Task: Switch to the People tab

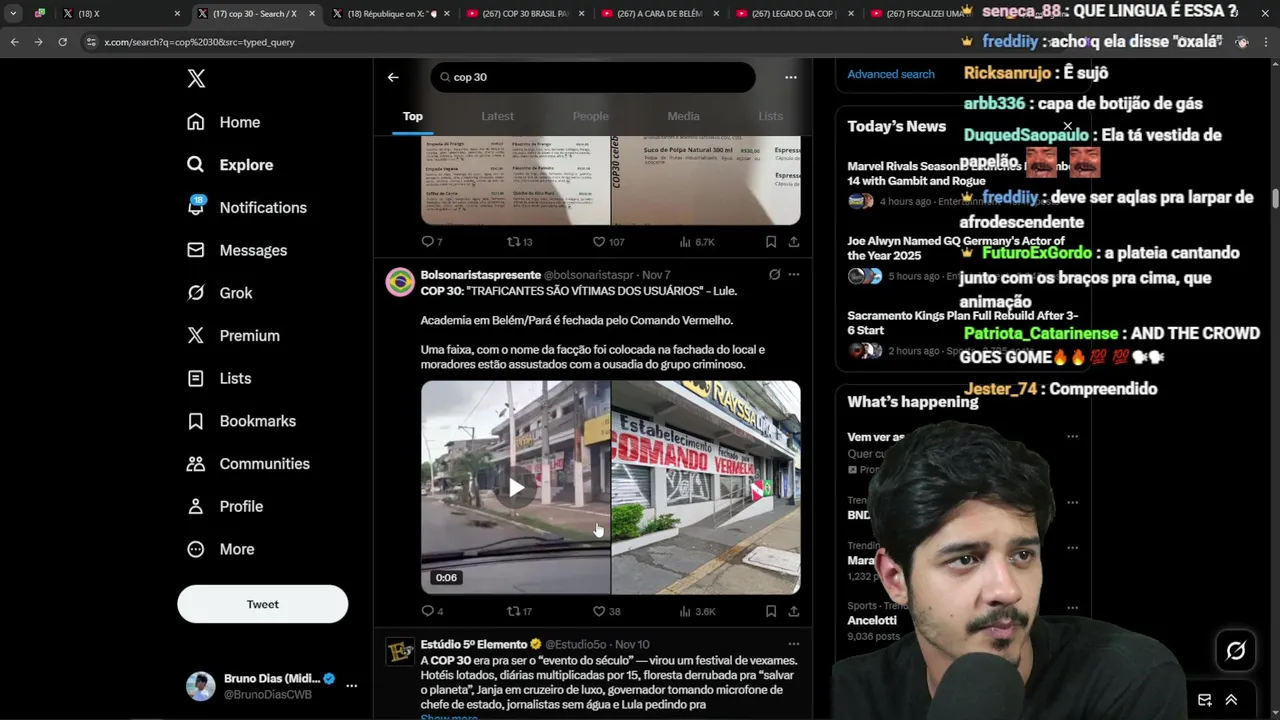Action: (590, 116)
